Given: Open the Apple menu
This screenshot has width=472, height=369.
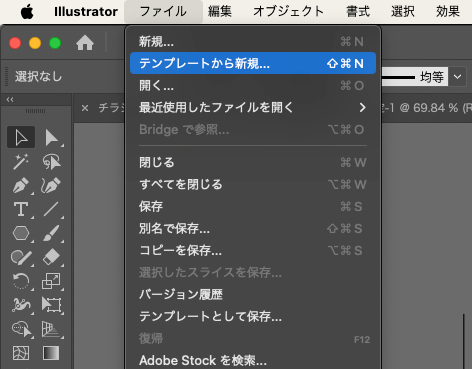Looking at the screenshot, I should point(27,12).
